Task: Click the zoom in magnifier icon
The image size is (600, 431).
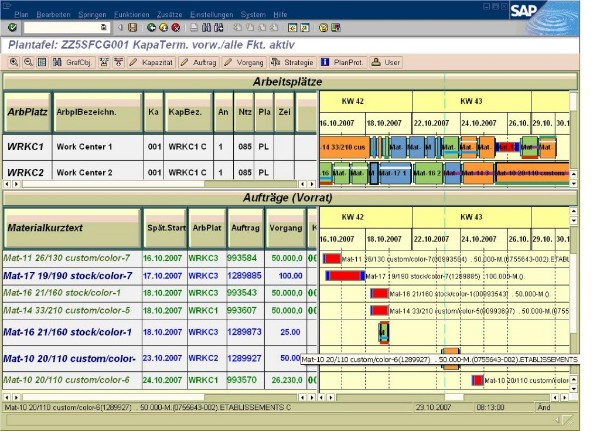Action: point(14,62)
